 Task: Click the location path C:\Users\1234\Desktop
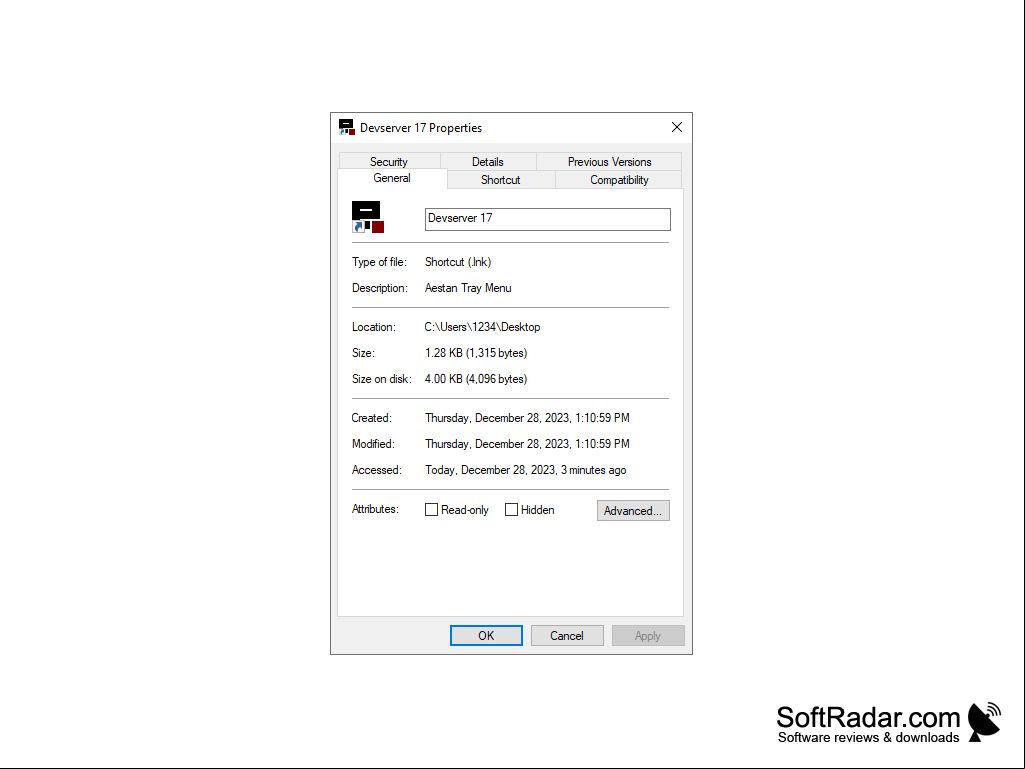click(x=482, y=327)
